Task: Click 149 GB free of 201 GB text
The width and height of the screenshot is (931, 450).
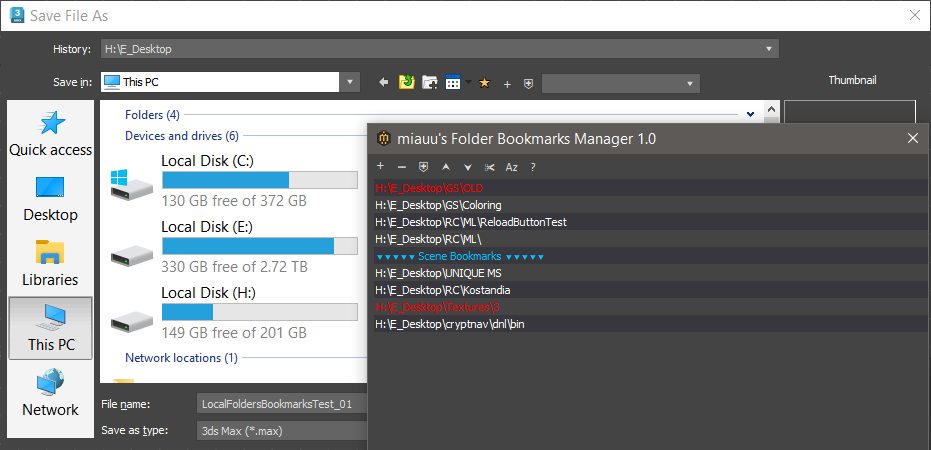Action: pyautogui.click(x=234, y=333)
